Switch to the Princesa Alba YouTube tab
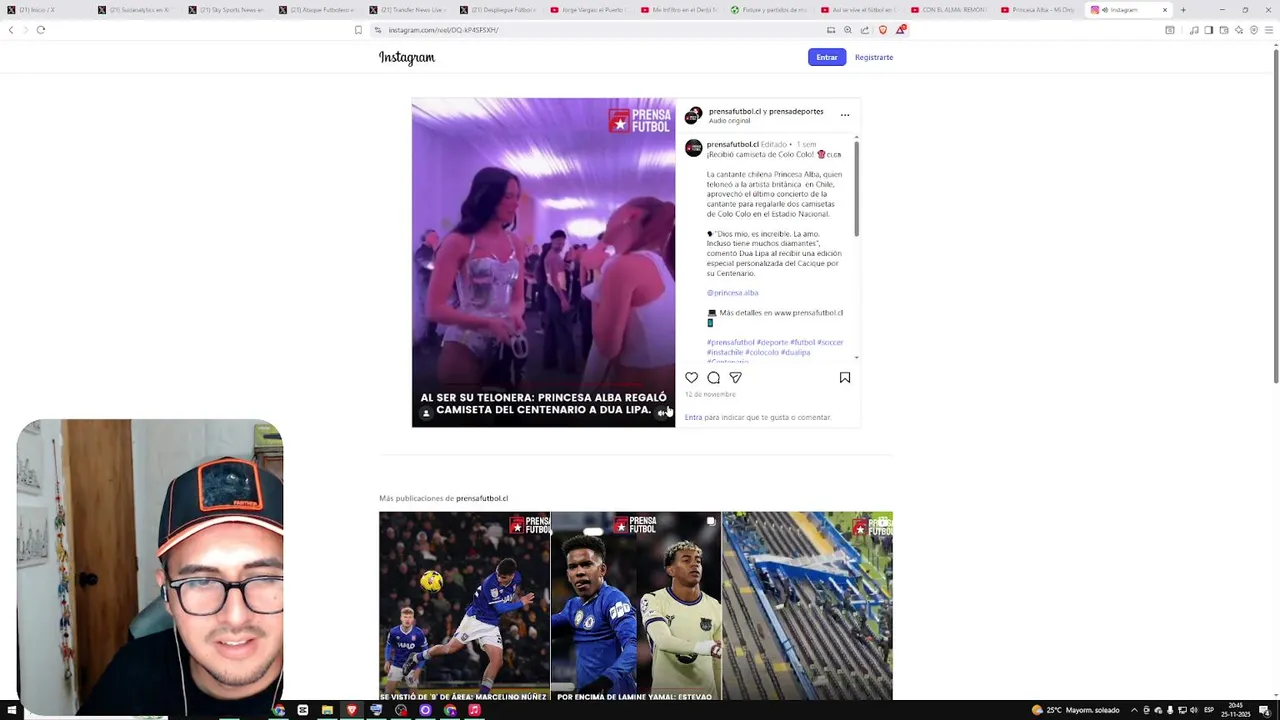 tap(1036, 10)
